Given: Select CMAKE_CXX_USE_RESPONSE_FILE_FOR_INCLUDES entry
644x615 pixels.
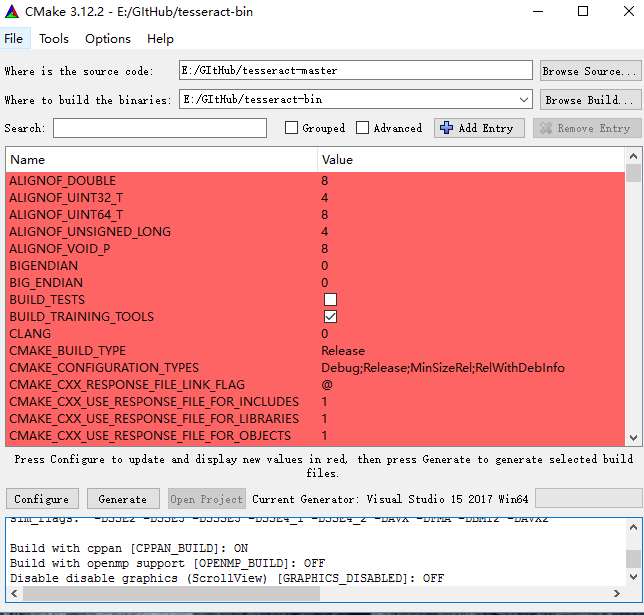Looking at the screenshot, I should click(x=154, y=402).
